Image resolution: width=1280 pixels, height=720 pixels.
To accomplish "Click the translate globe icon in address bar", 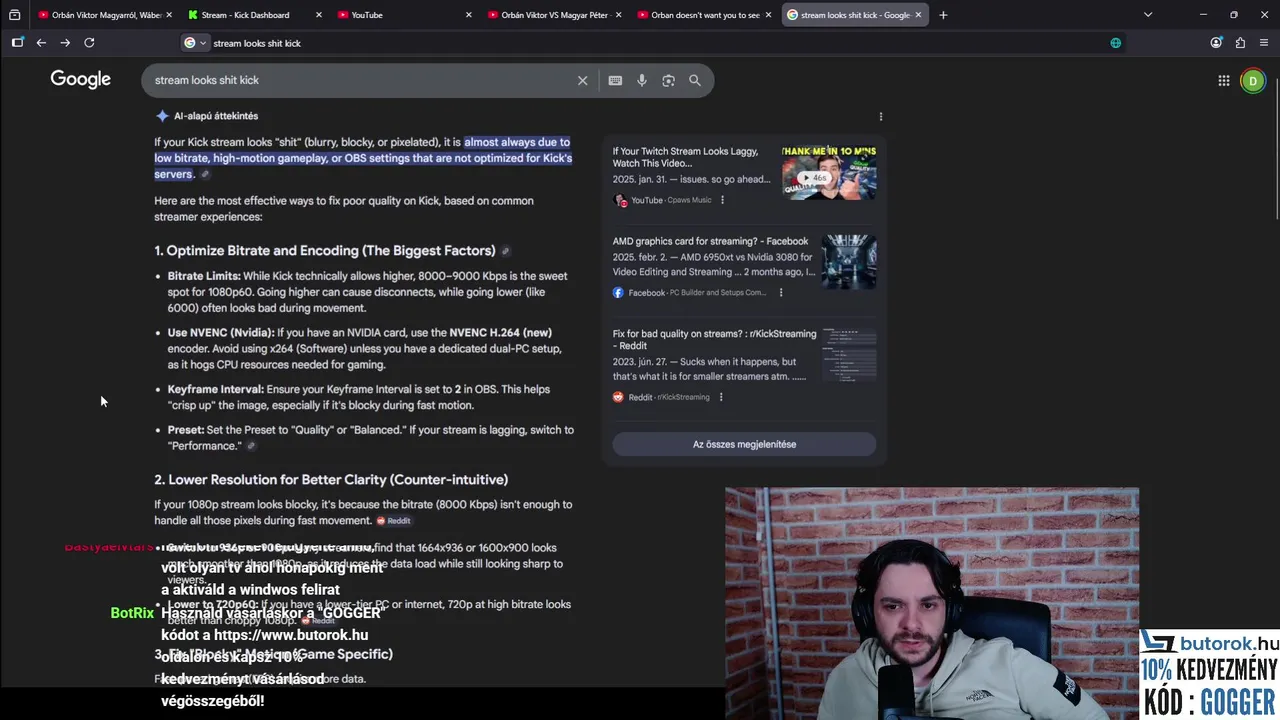I will point(1116,43).
